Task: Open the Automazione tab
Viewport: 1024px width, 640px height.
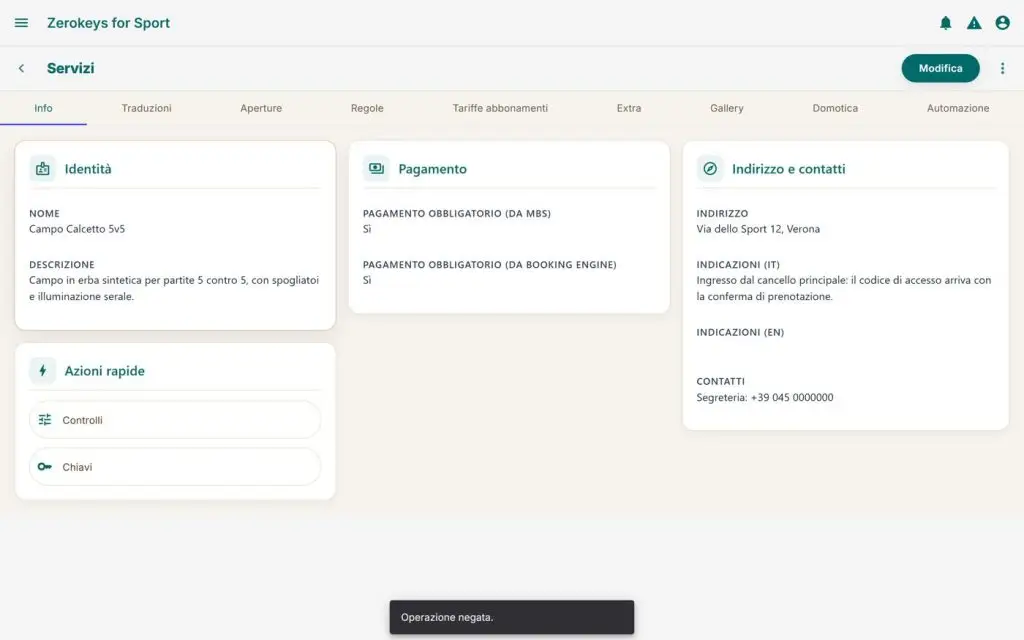Action: pyautogui.click(x=958, y=108)
